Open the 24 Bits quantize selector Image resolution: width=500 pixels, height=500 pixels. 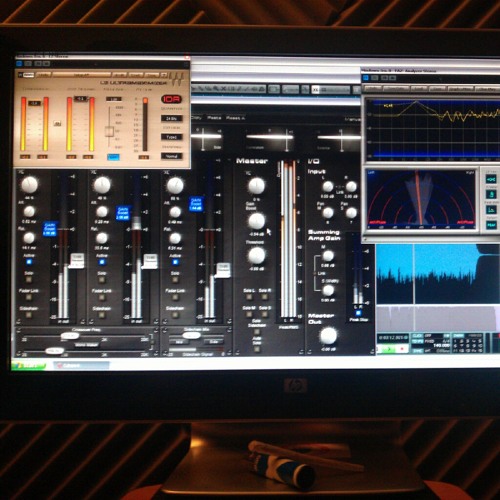(172, 118)
